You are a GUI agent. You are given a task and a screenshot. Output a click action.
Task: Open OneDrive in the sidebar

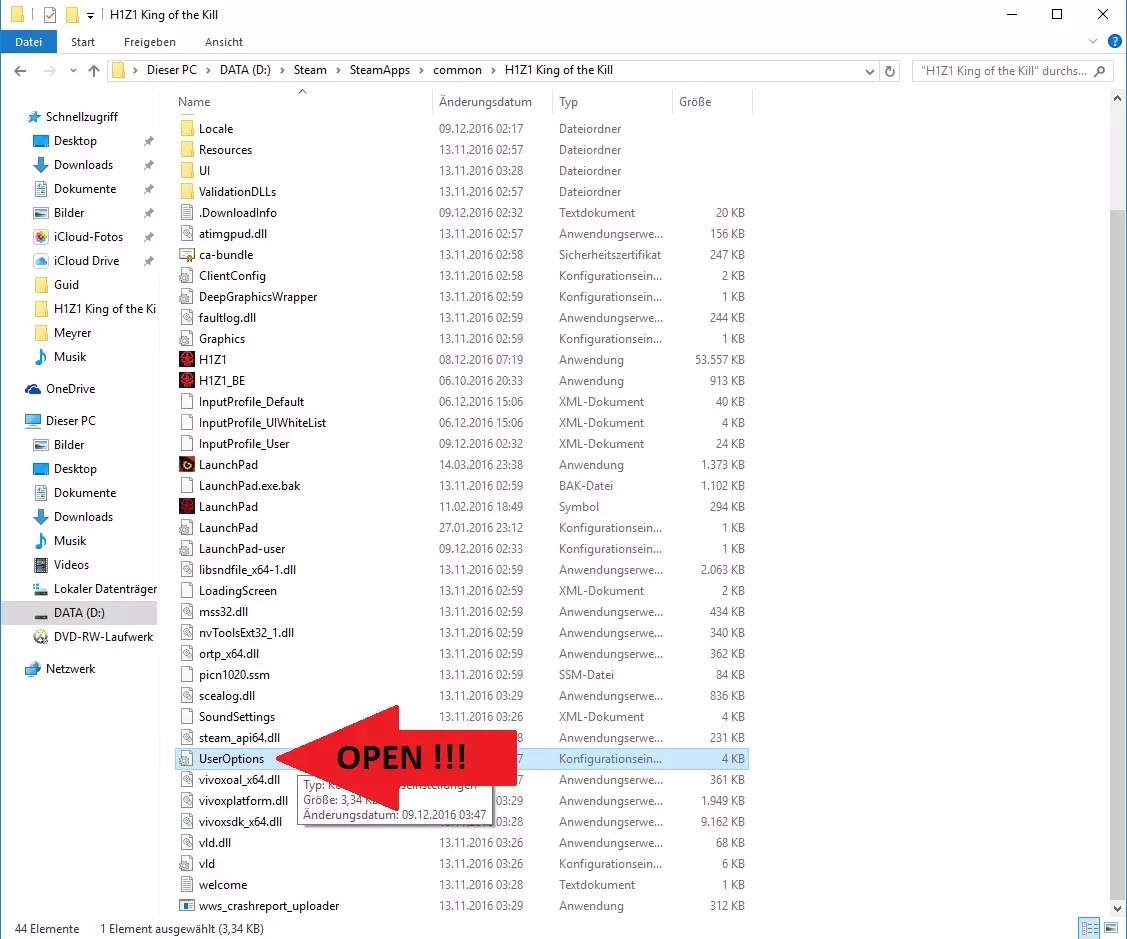tap(70, 389)
